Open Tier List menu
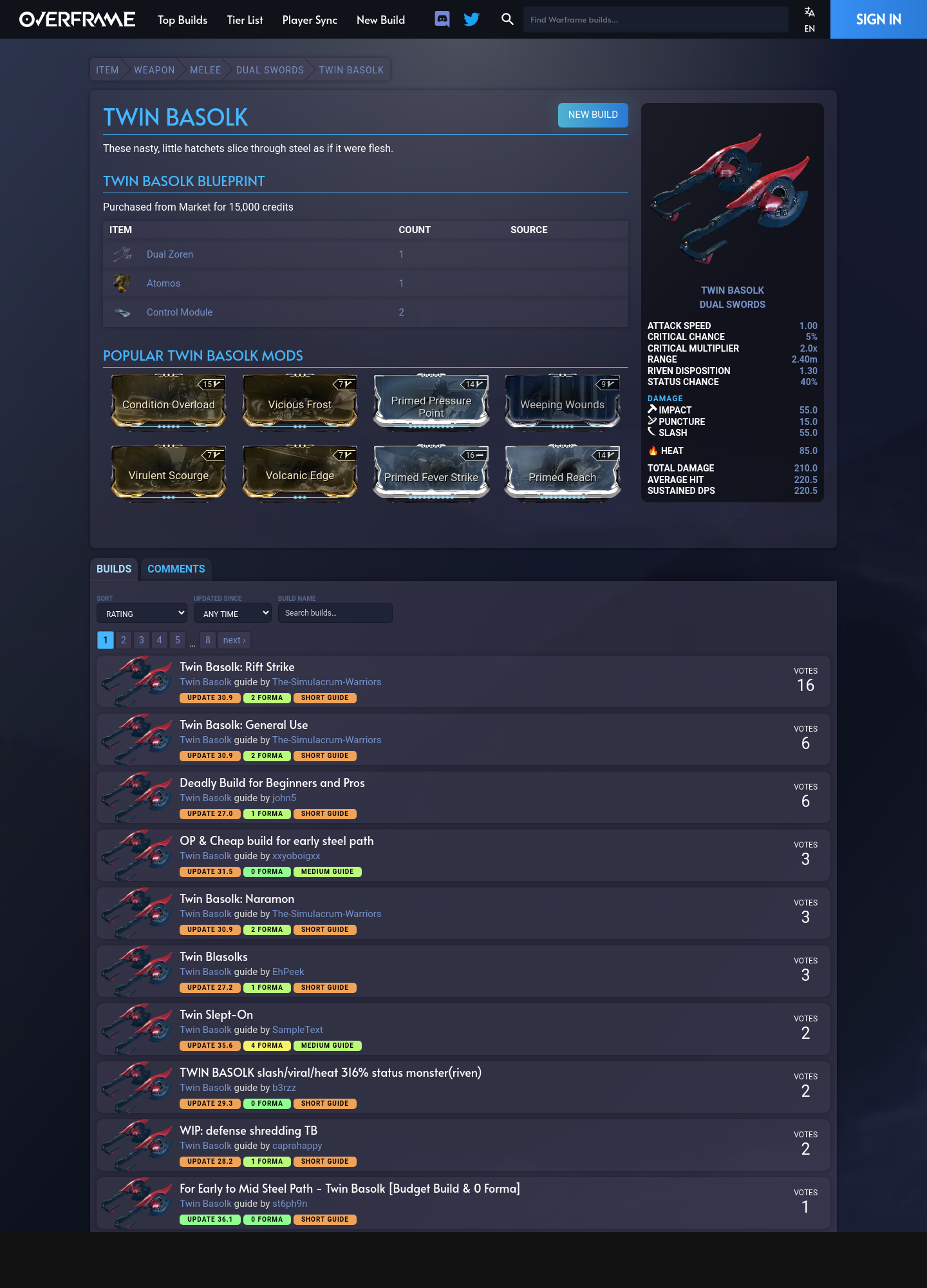This screenshot has height=1288, width=927. pos(245,20)
